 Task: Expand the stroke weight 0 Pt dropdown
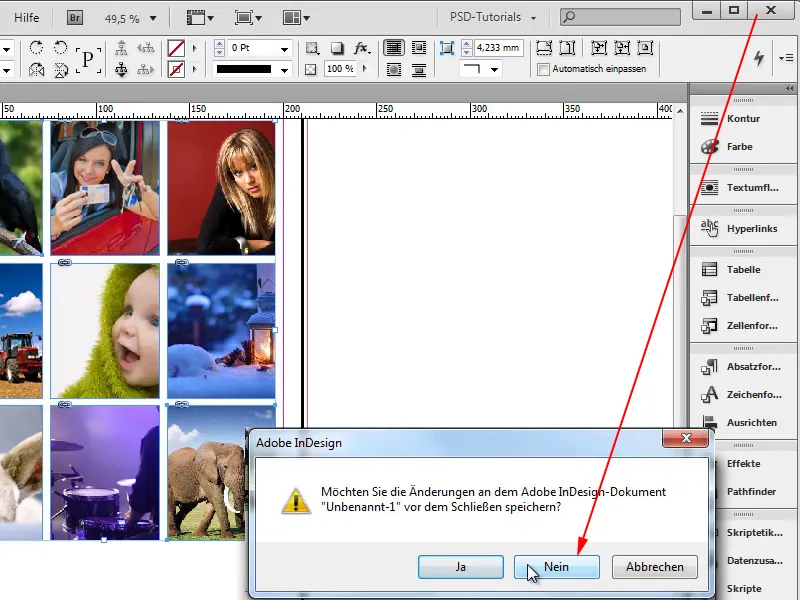tap(284, 49)
